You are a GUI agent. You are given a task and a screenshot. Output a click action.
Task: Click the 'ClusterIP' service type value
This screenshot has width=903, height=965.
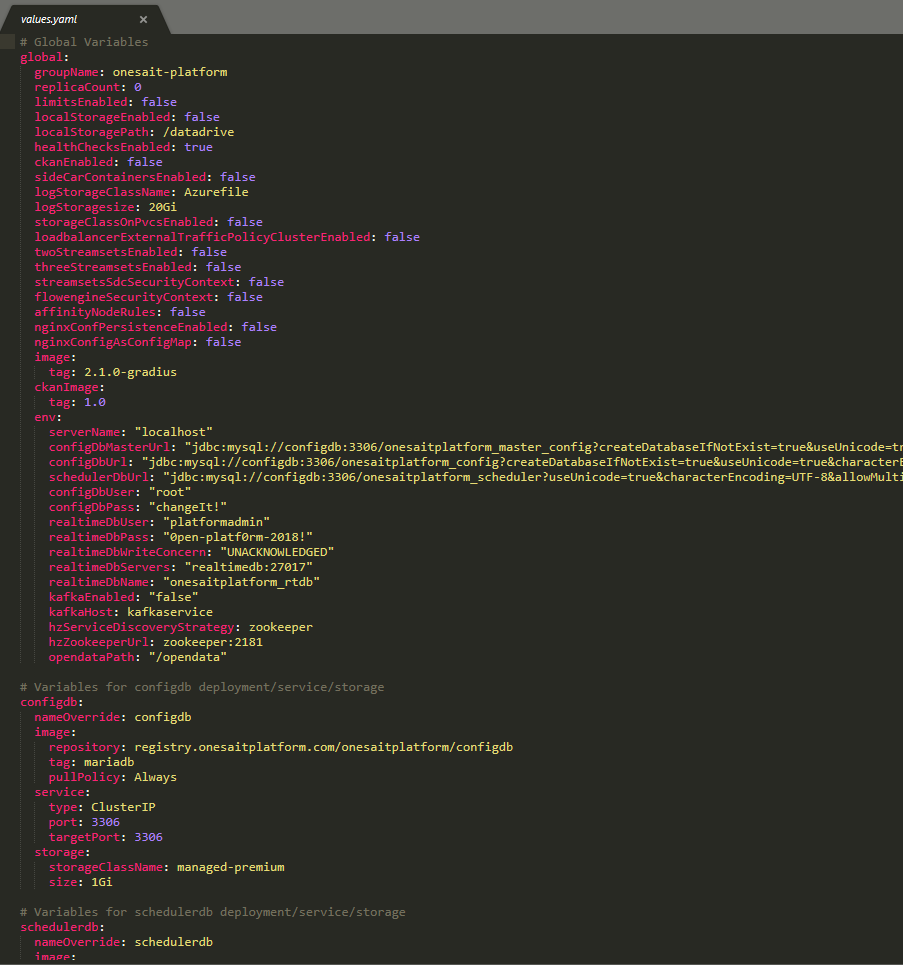coord(123,807)
